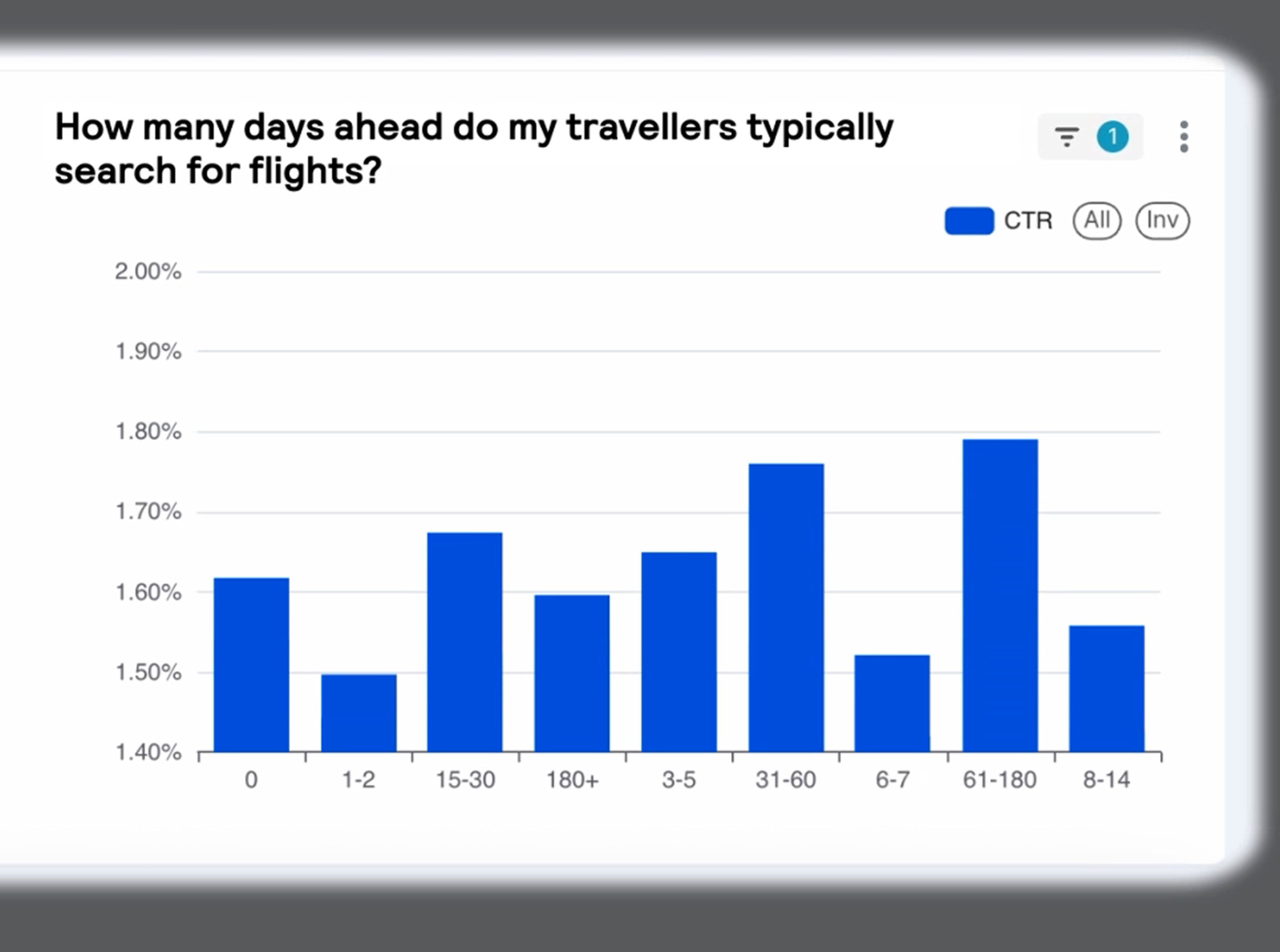This screenshot has width=1280, height=952.
Task: Toggle the CTR legend series
Action: 1028,221
